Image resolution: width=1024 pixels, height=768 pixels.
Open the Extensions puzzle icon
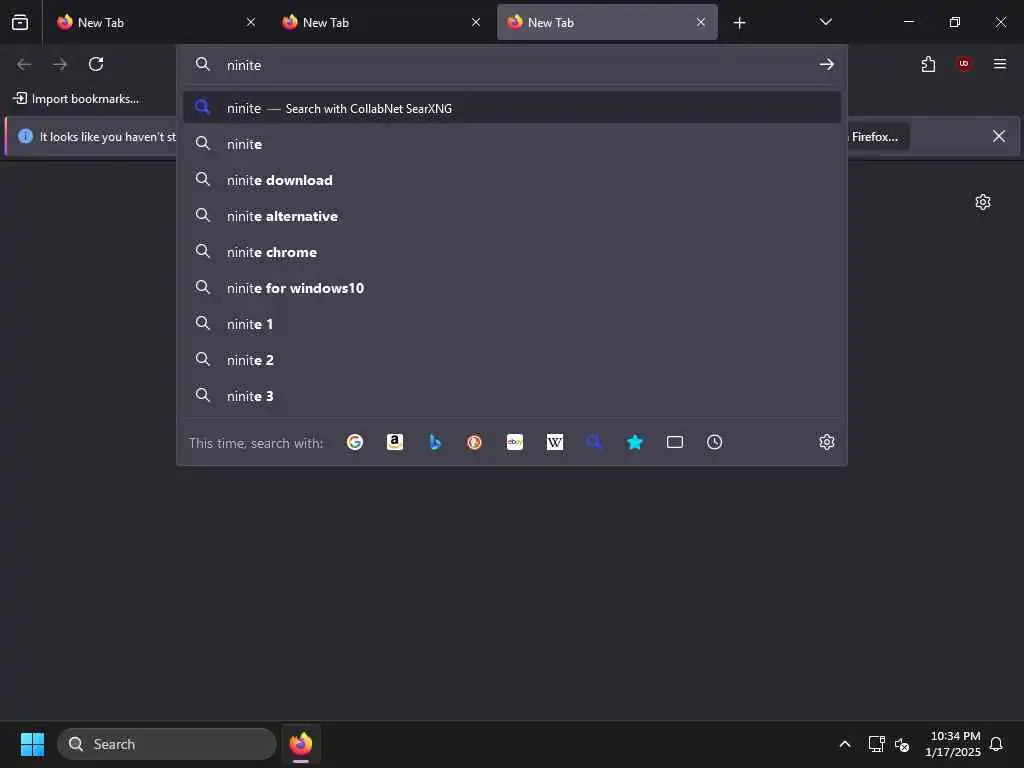click(928, 64)
